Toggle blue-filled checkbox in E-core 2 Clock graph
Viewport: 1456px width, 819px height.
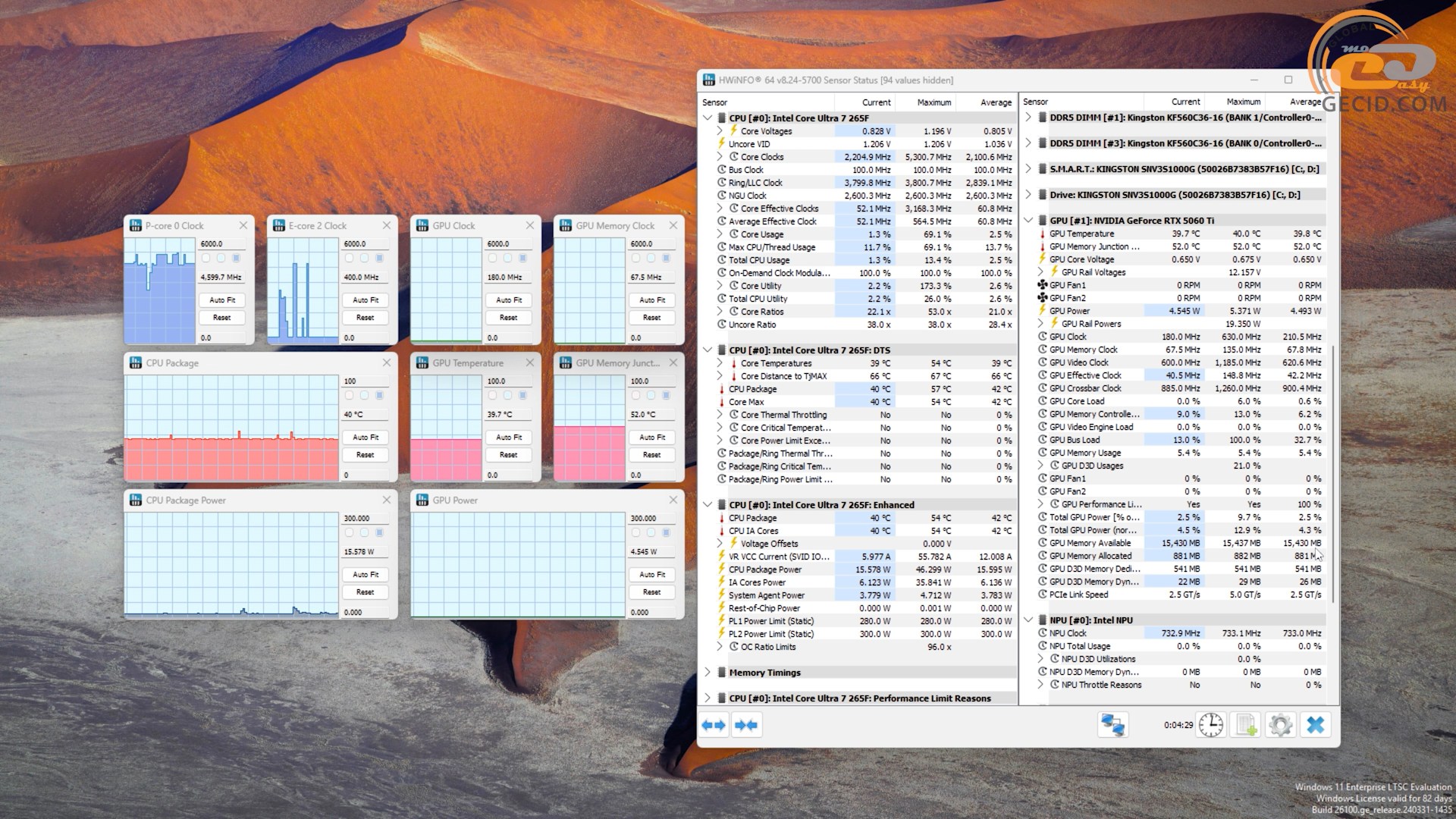click(379, 258)
